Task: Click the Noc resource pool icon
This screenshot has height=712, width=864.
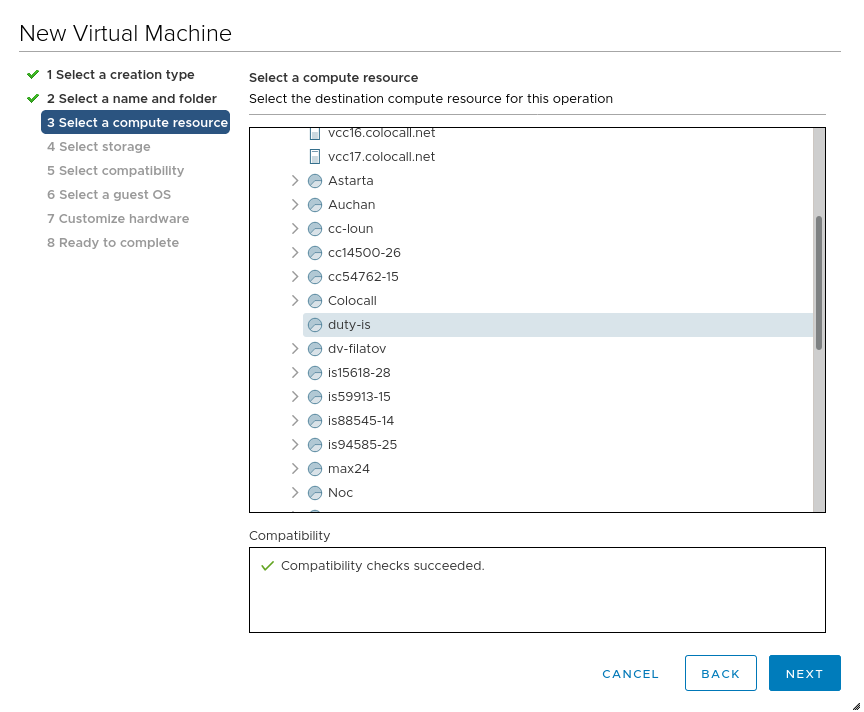Action: pyautogui.click(x=315, y=493)
